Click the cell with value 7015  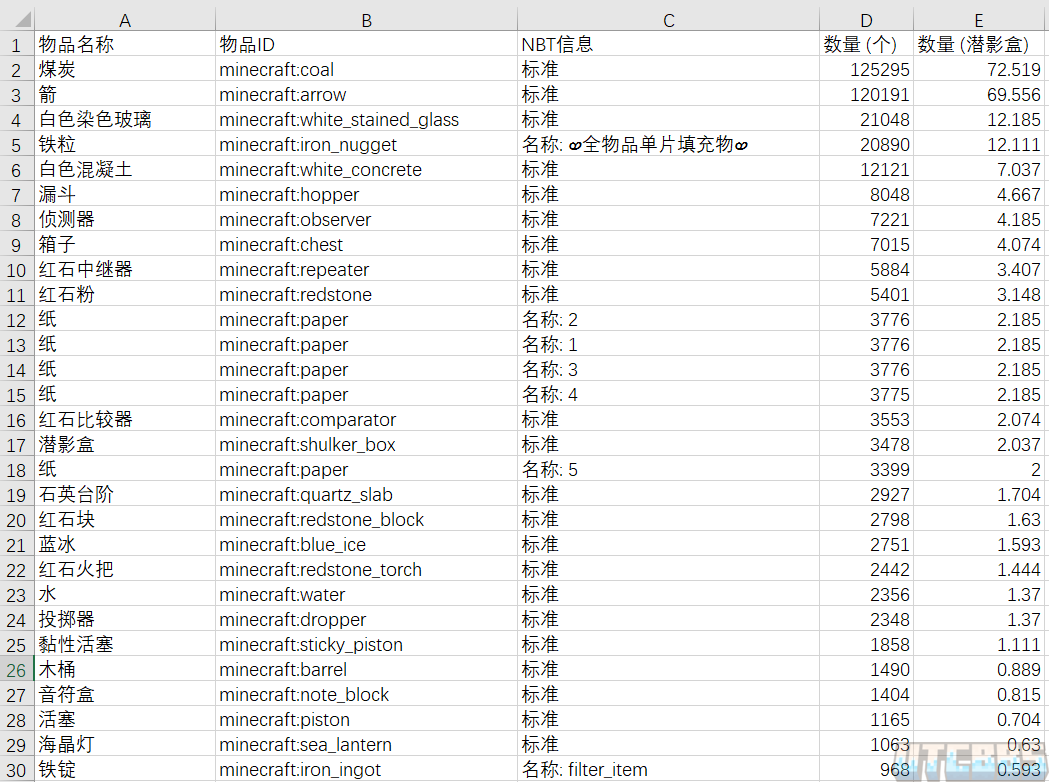coord(866,244)
